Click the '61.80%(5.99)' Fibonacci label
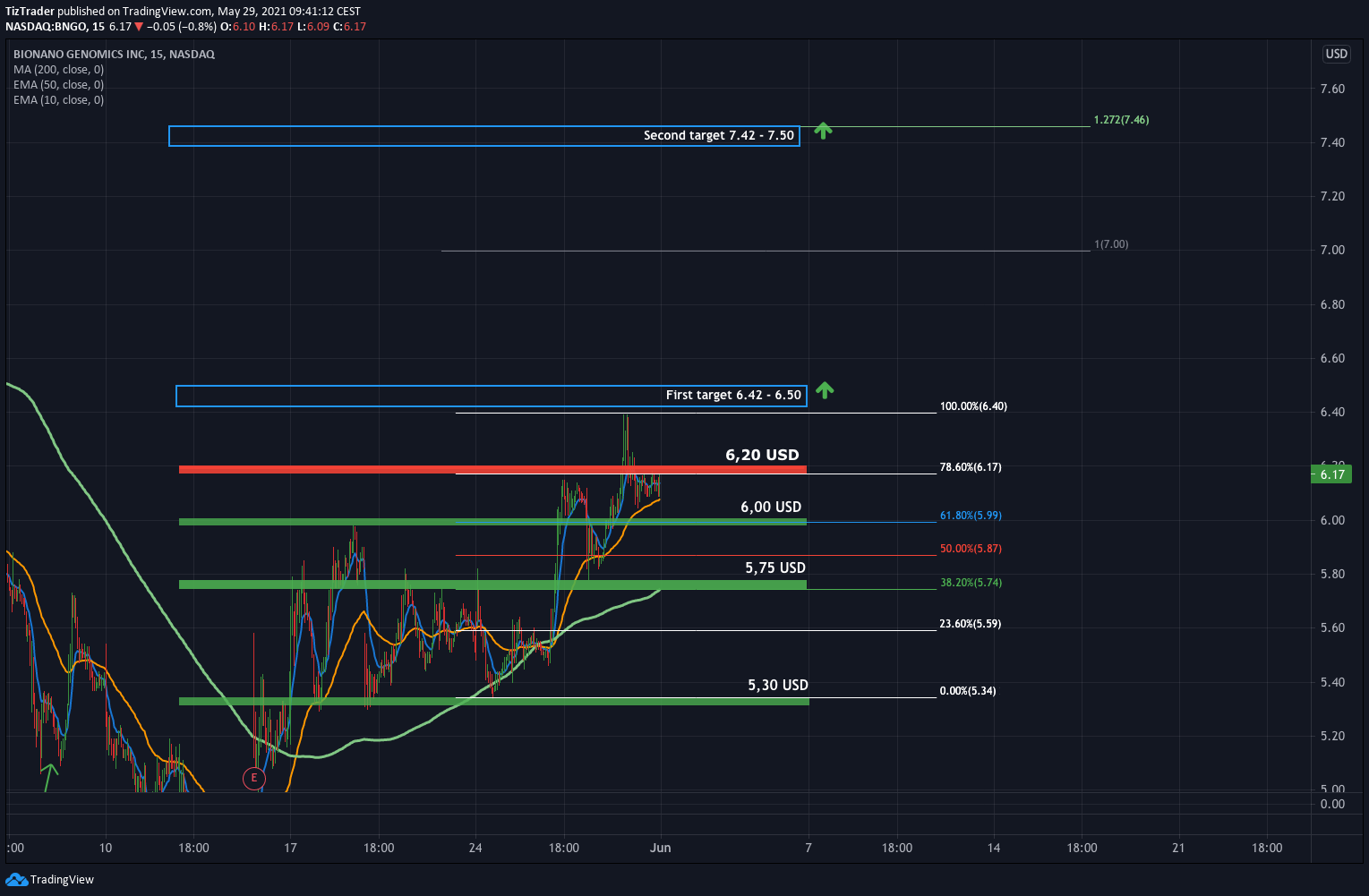Viewport: 1369px width, 896px height. pos(971,515)
